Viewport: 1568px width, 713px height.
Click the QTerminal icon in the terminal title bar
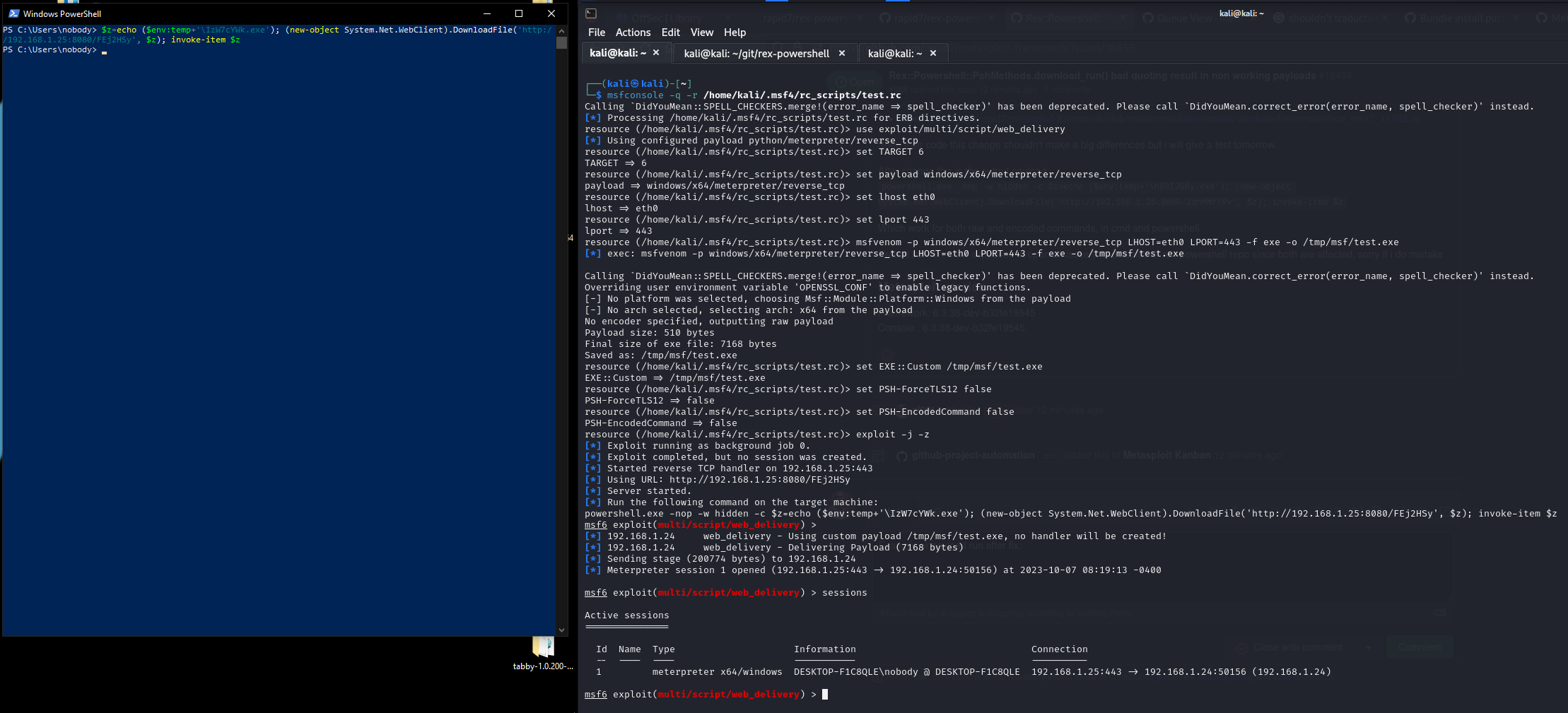590,13
